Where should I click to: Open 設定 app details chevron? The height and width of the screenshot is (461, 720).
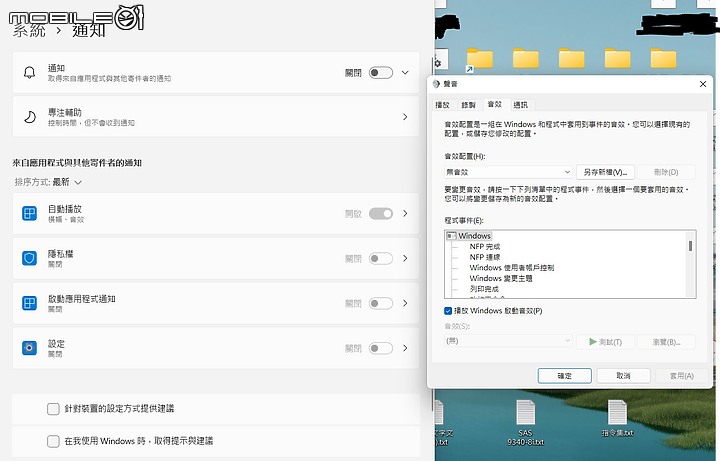pos(405,349)
